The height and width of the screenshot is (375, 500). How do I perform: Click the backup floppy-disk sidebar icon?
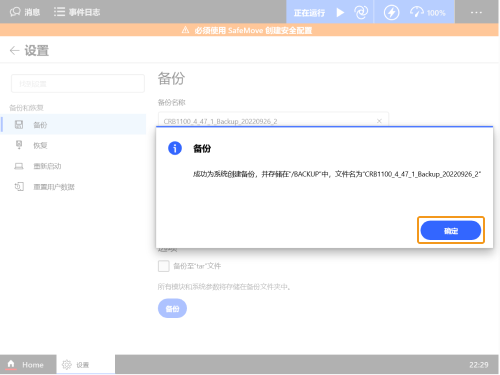click(x=19, y=125)
